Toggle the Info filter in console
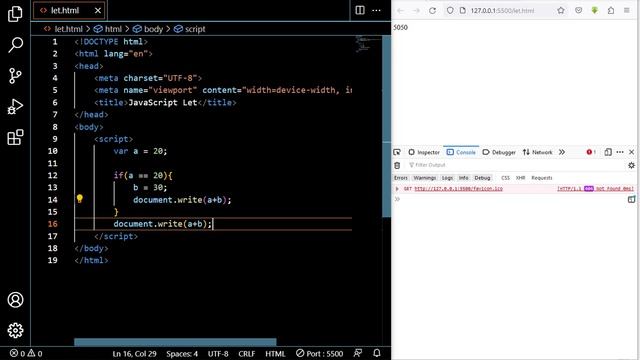This screenshot has height=360, width=640. [464, 178]
